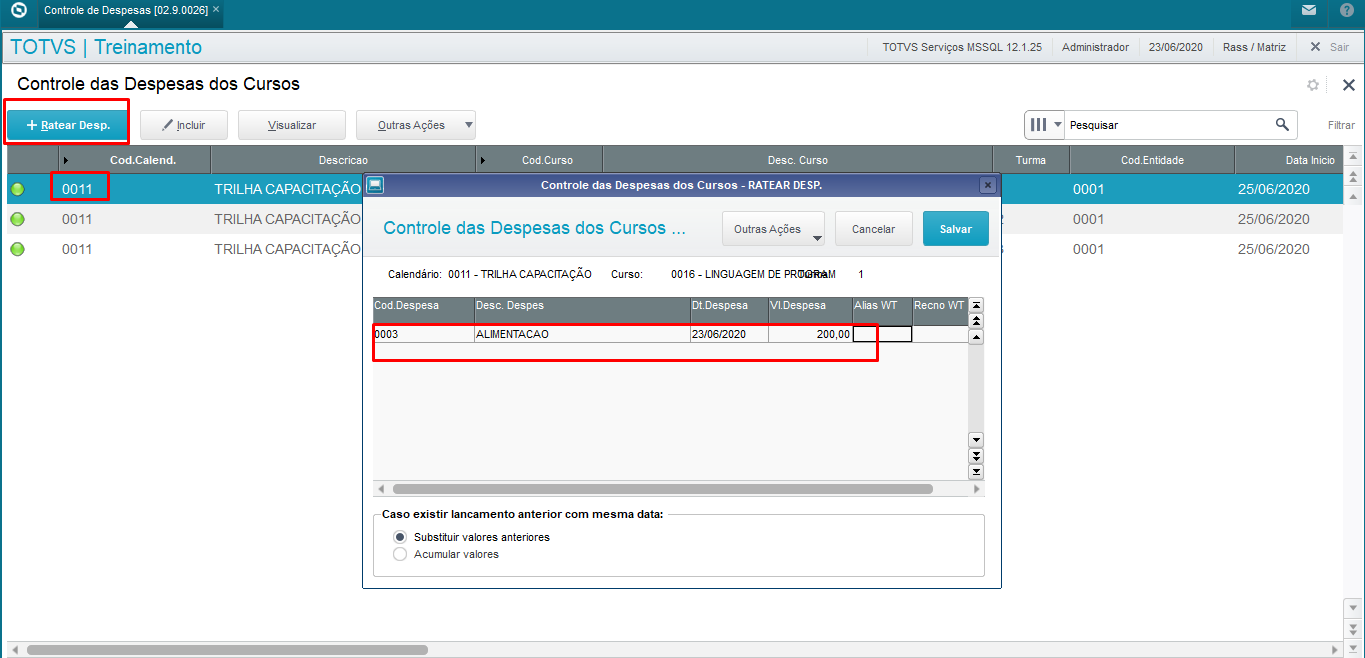Click Cancelar in the dialog

tap(873, 229)
